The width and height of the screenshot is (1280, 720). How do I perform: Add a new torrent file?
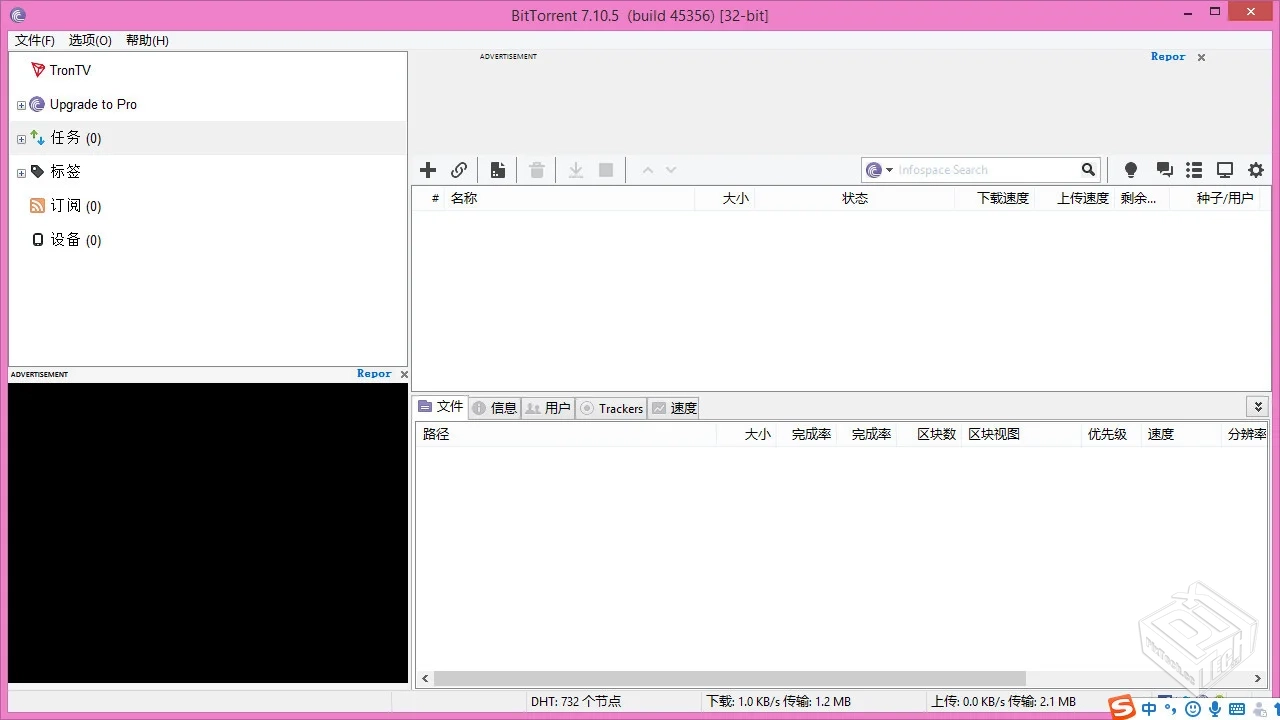point(428,170)
